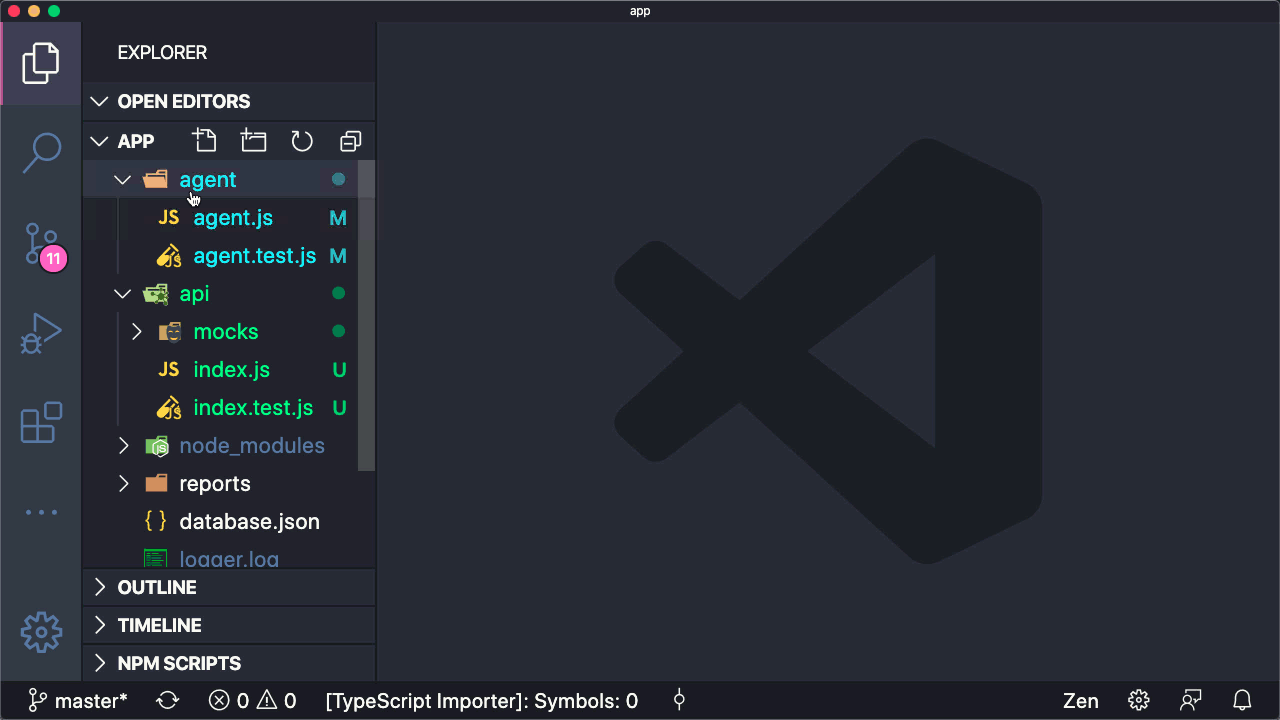Click the reports folder label
Viewport: 1280px width, 720px height.
[215, 484]
